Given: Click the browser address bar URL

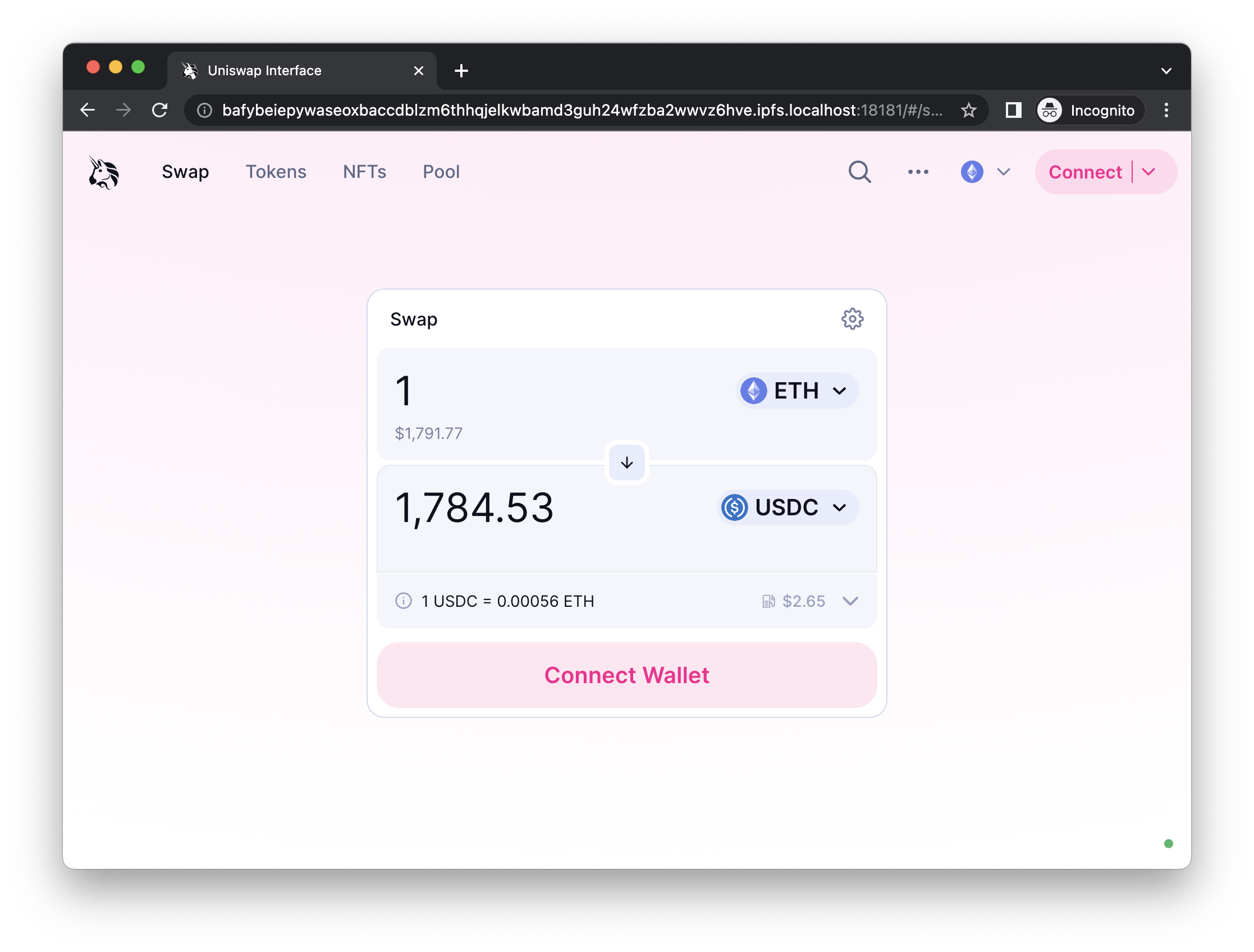Looking at the screenshot, I should pos(583,110).
